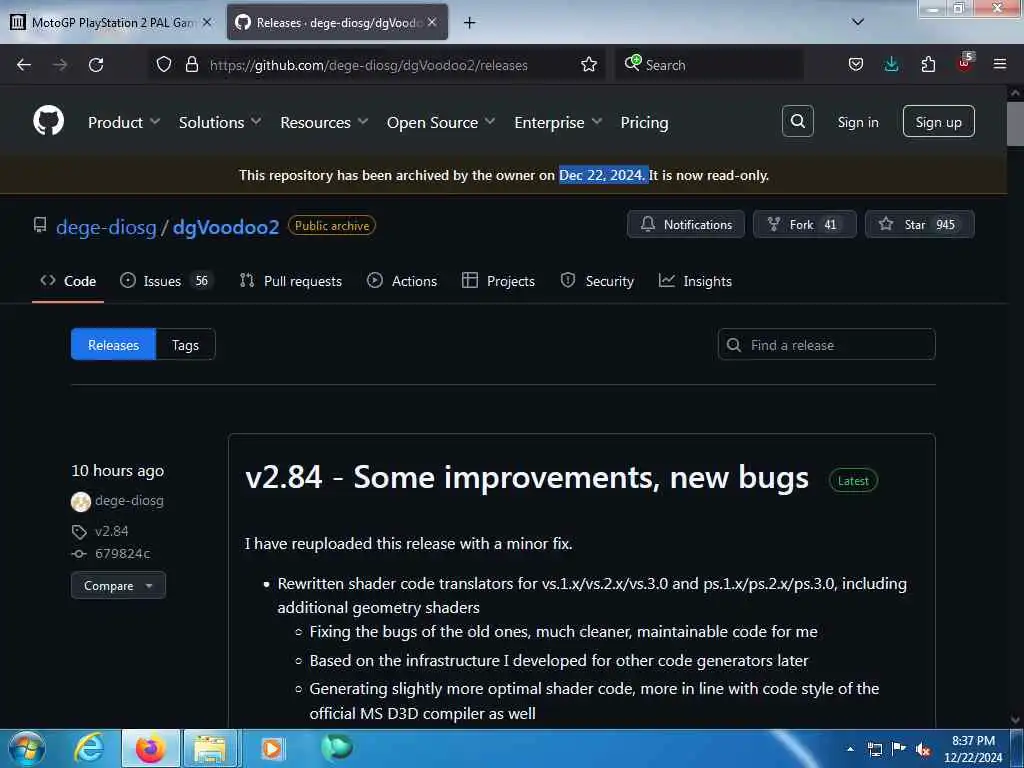Show hidden tray icons arrow

(x=850, y=749)
